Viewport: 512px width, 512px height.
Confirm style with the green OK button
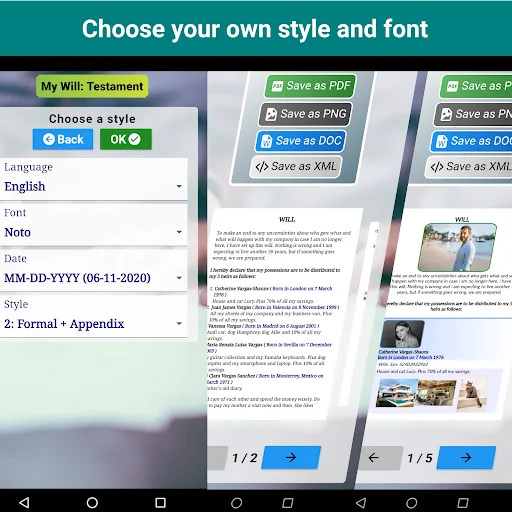126,139
